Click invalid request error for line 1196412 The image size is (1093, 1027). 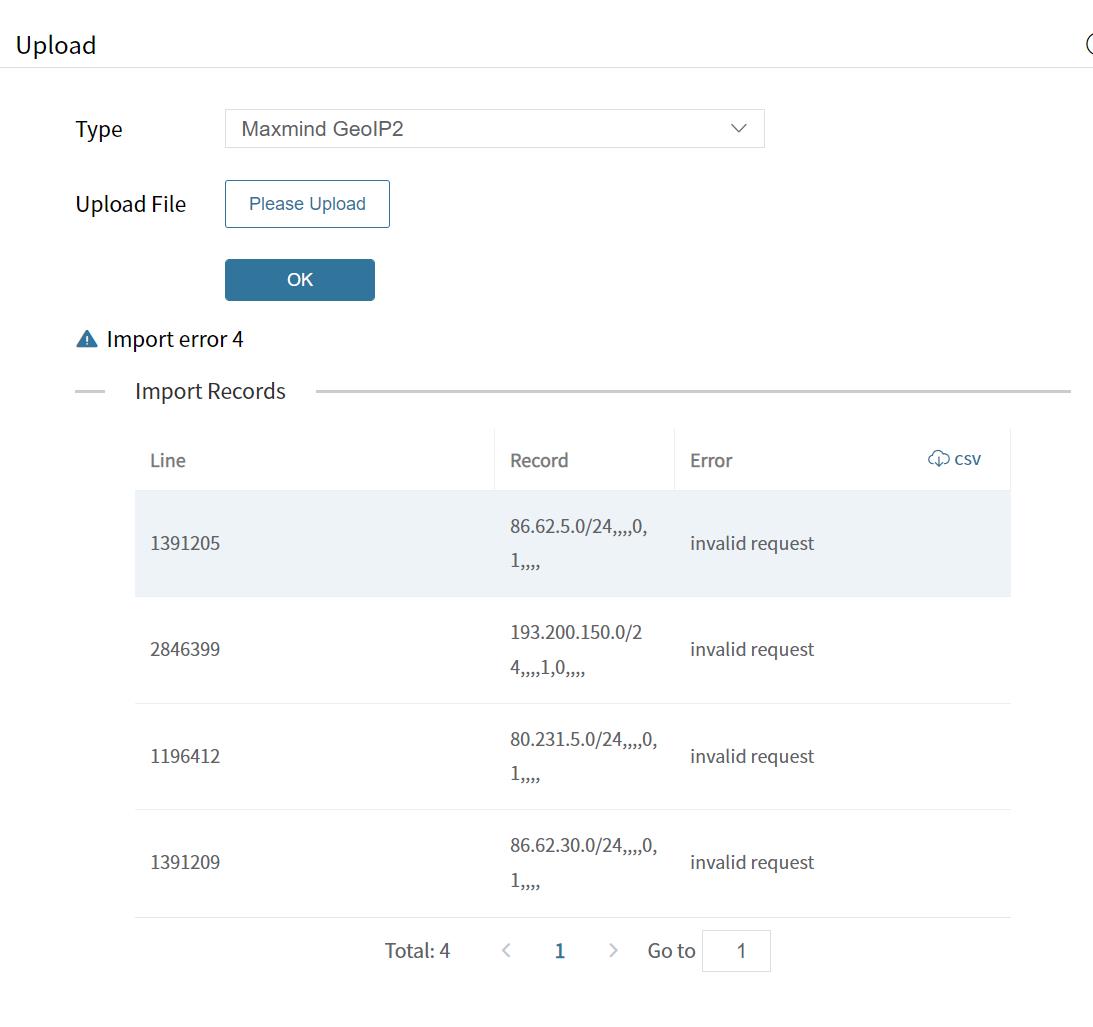pos(752,756)
